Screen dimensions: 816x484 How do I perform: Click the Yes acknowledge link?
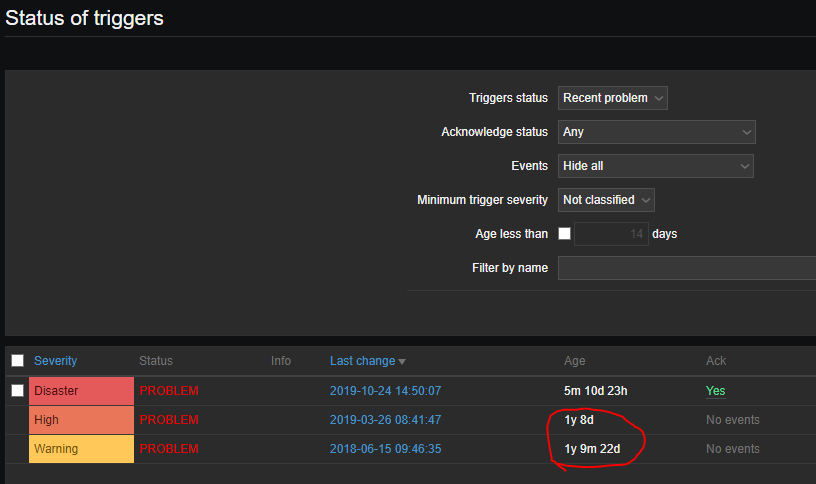pyautogui.click(x=716, y=391)
